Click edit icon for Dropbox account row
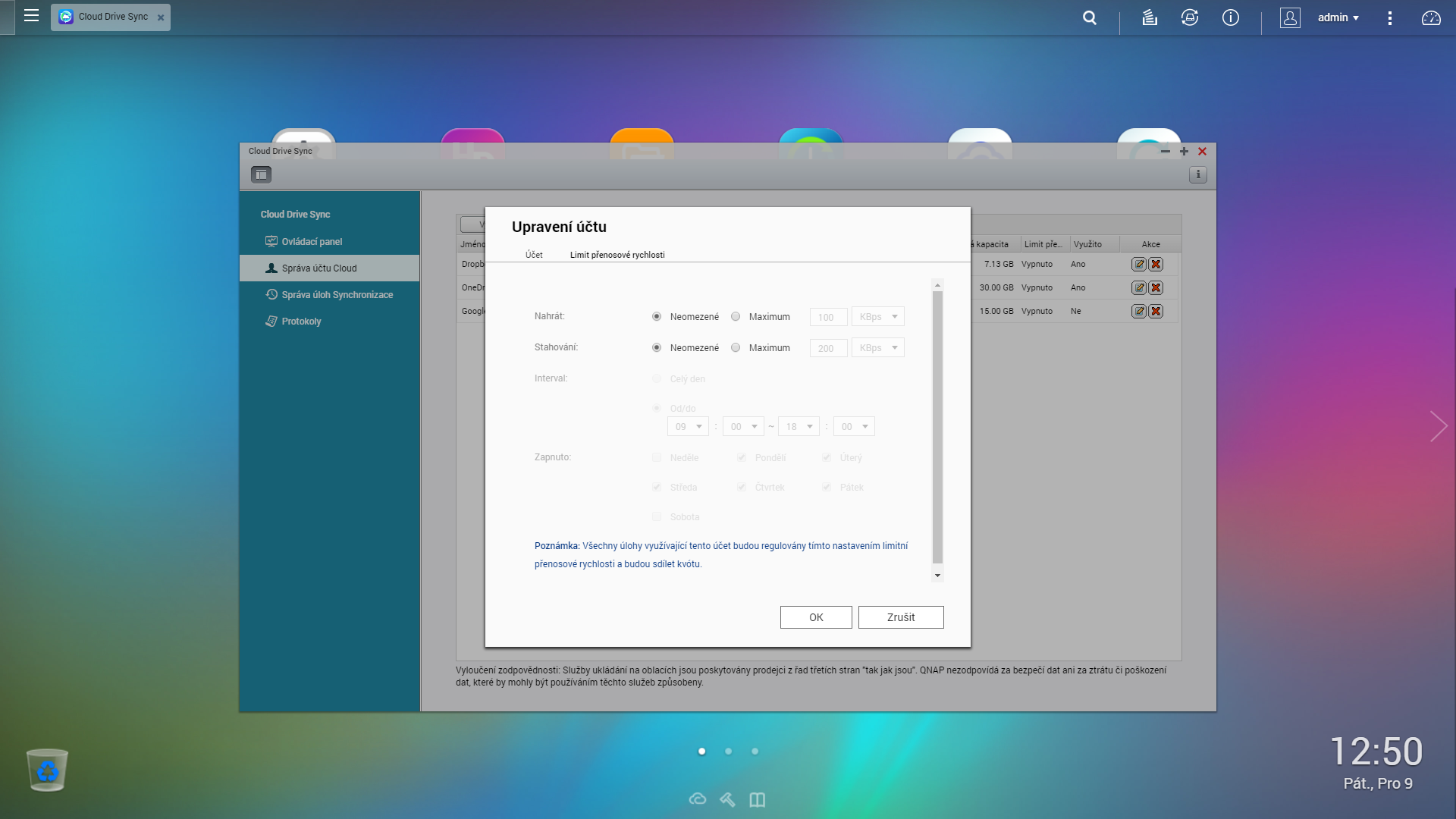 1138,265
